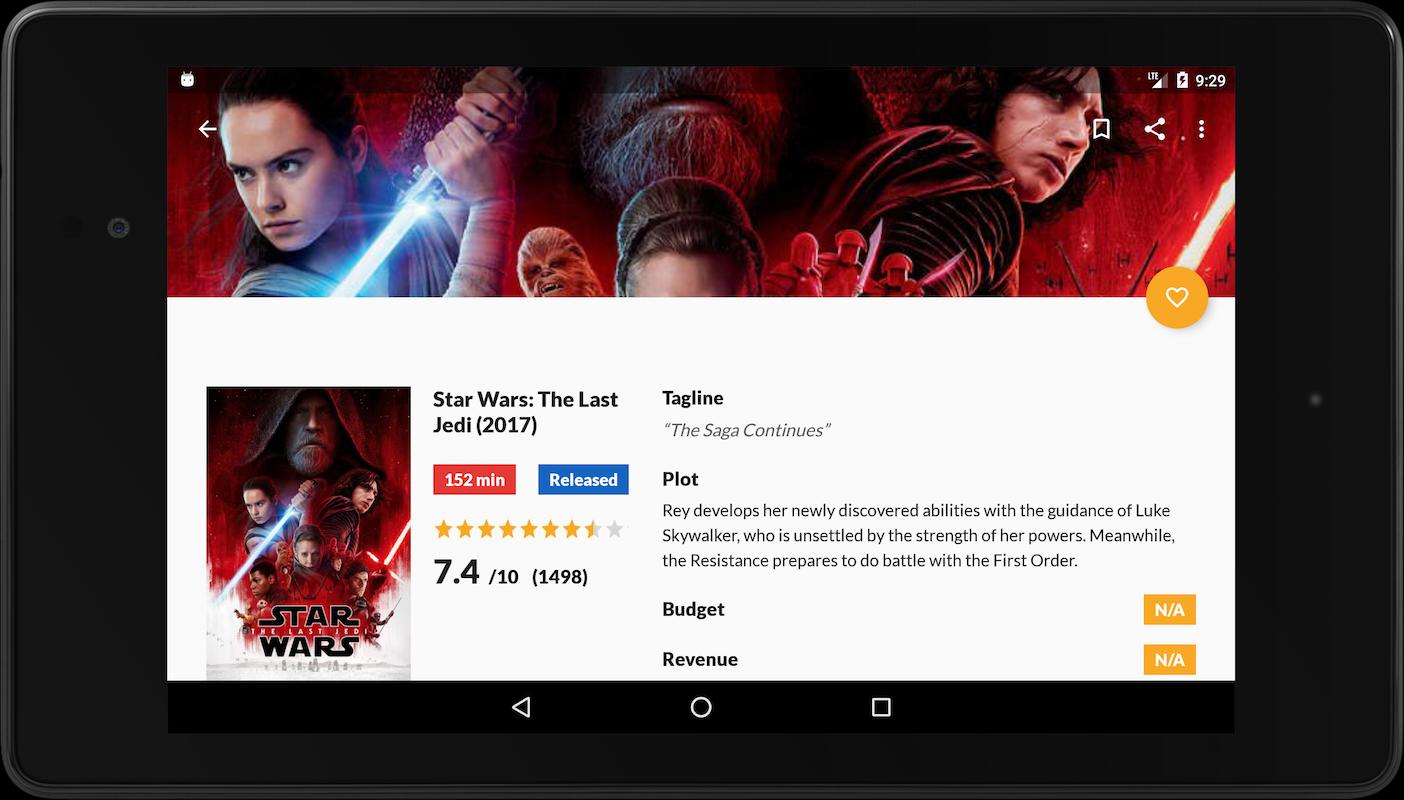Tap the blue Released status badge
This screenshot has width=1404, height=800.
pyautogui.click(x=583, y=480)
